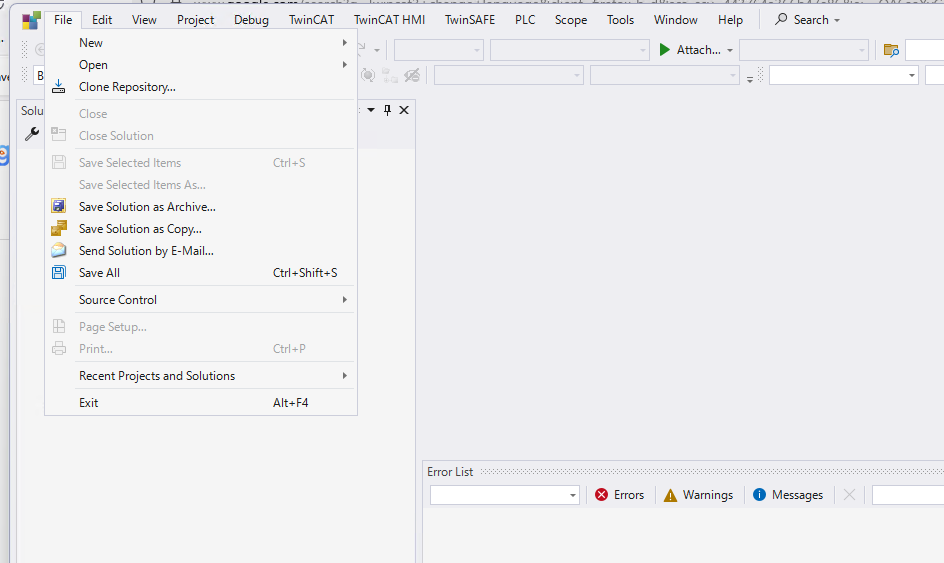Click the Save Solution as Archive icon
The height and width of the screenshot is (563, 944).
pos(59,207)
